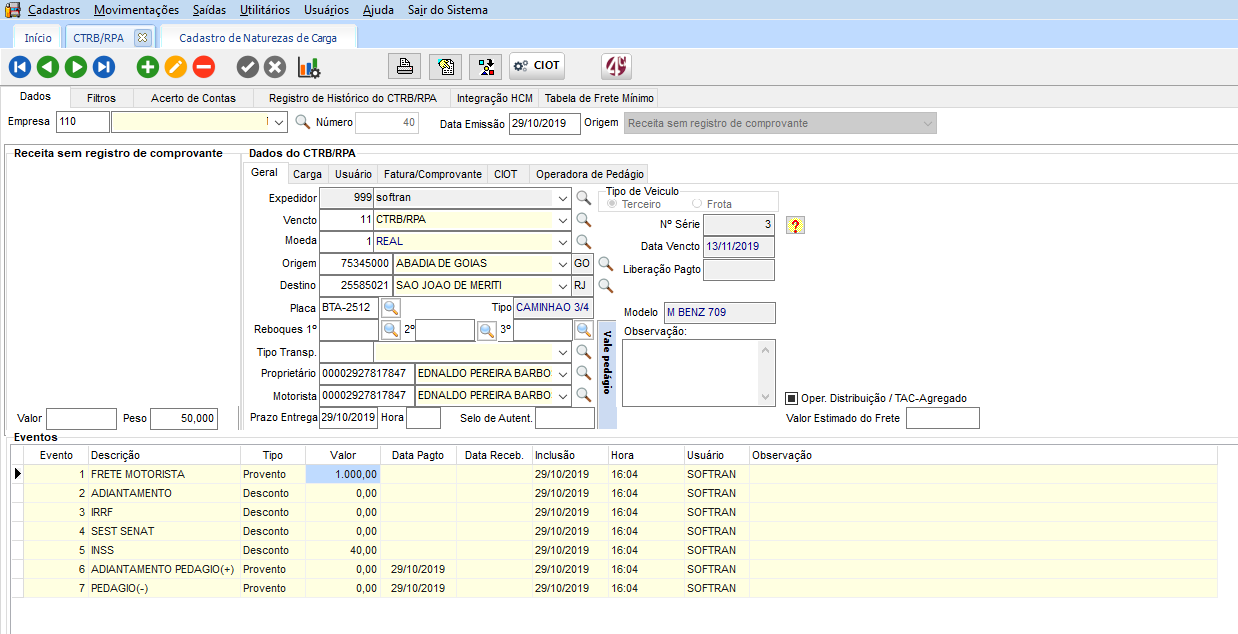Add a new record with green plus

[148, 67]
